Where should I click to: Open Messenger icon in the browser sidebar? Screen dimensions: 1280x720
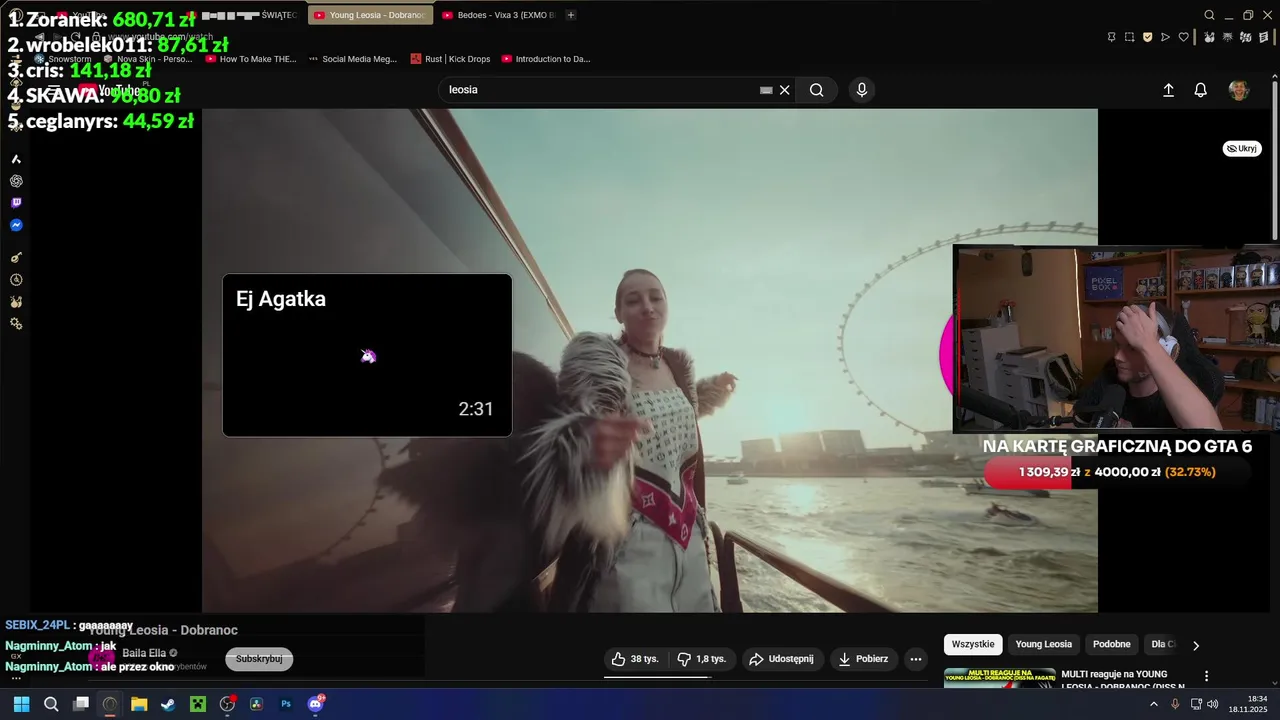(16, 225)
